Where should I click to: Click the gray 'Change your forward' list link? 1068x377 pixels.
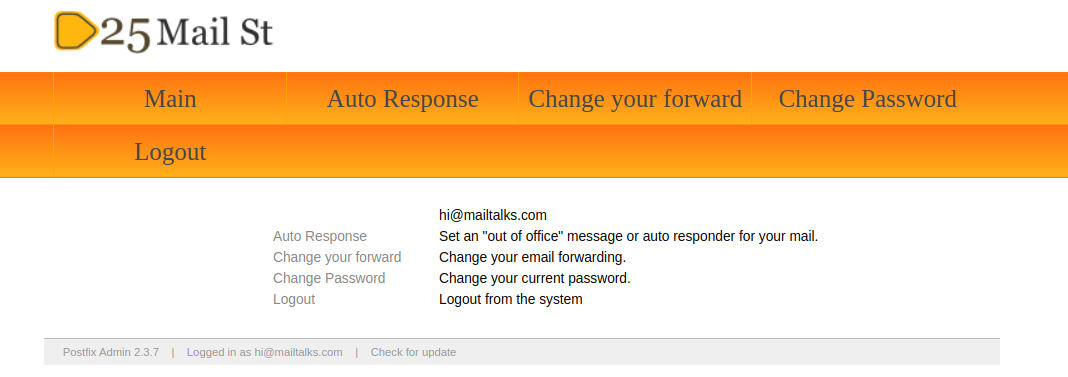pyautogui.click(x=337, y=258)
